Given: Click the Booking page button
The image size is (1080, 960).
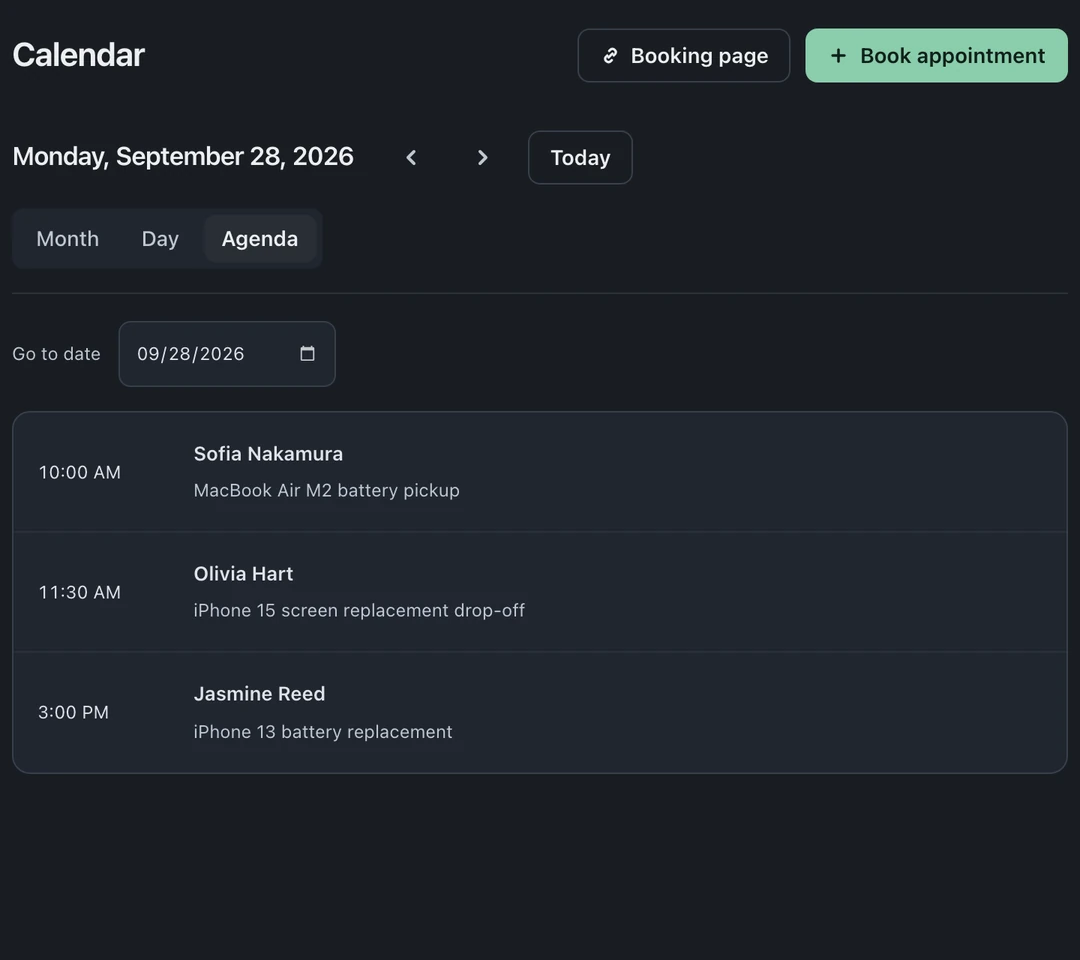Looking at the screenshot, I should (684, 56).
